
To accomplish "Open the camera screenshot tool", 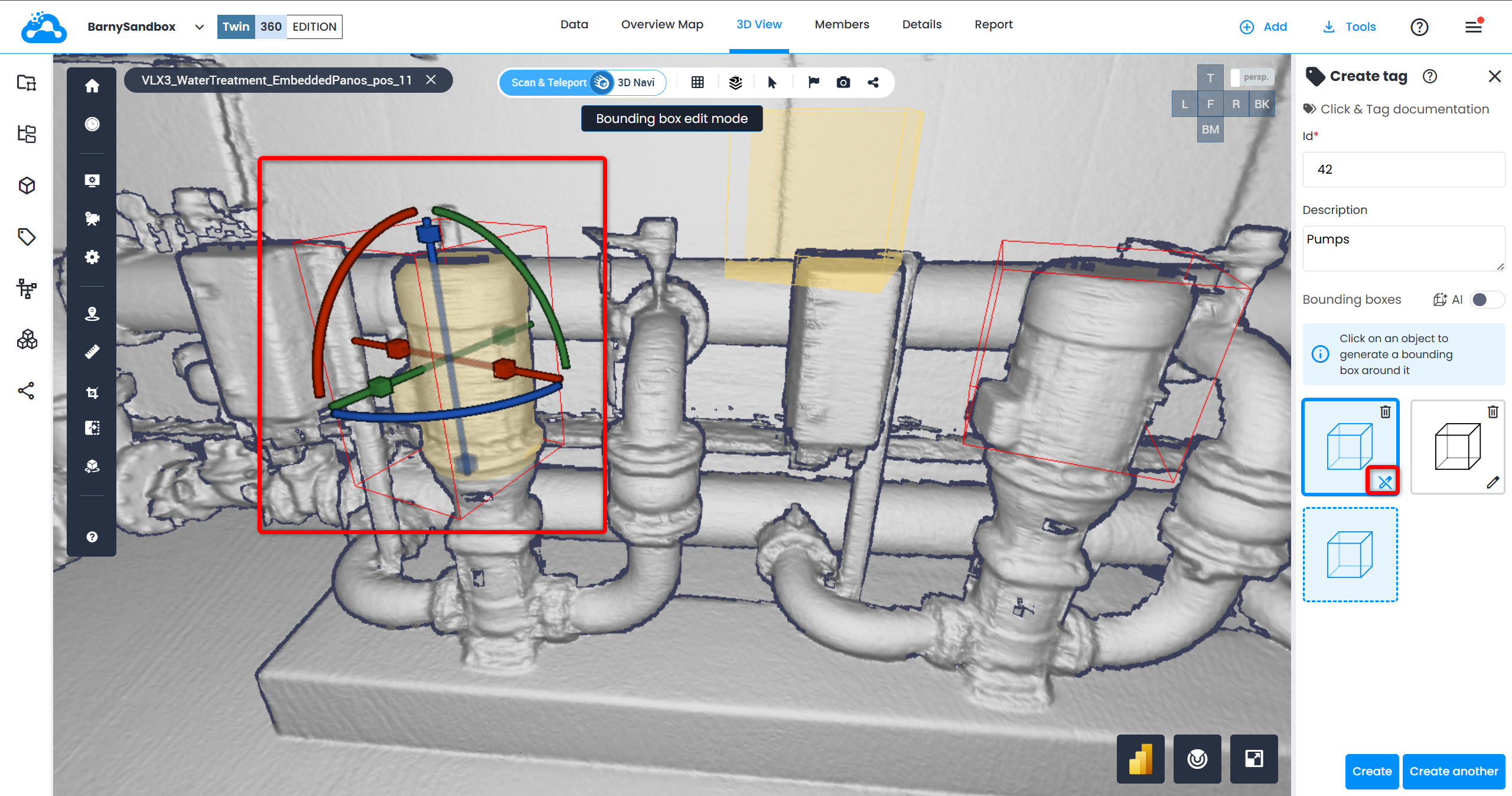I will (843, 83).
